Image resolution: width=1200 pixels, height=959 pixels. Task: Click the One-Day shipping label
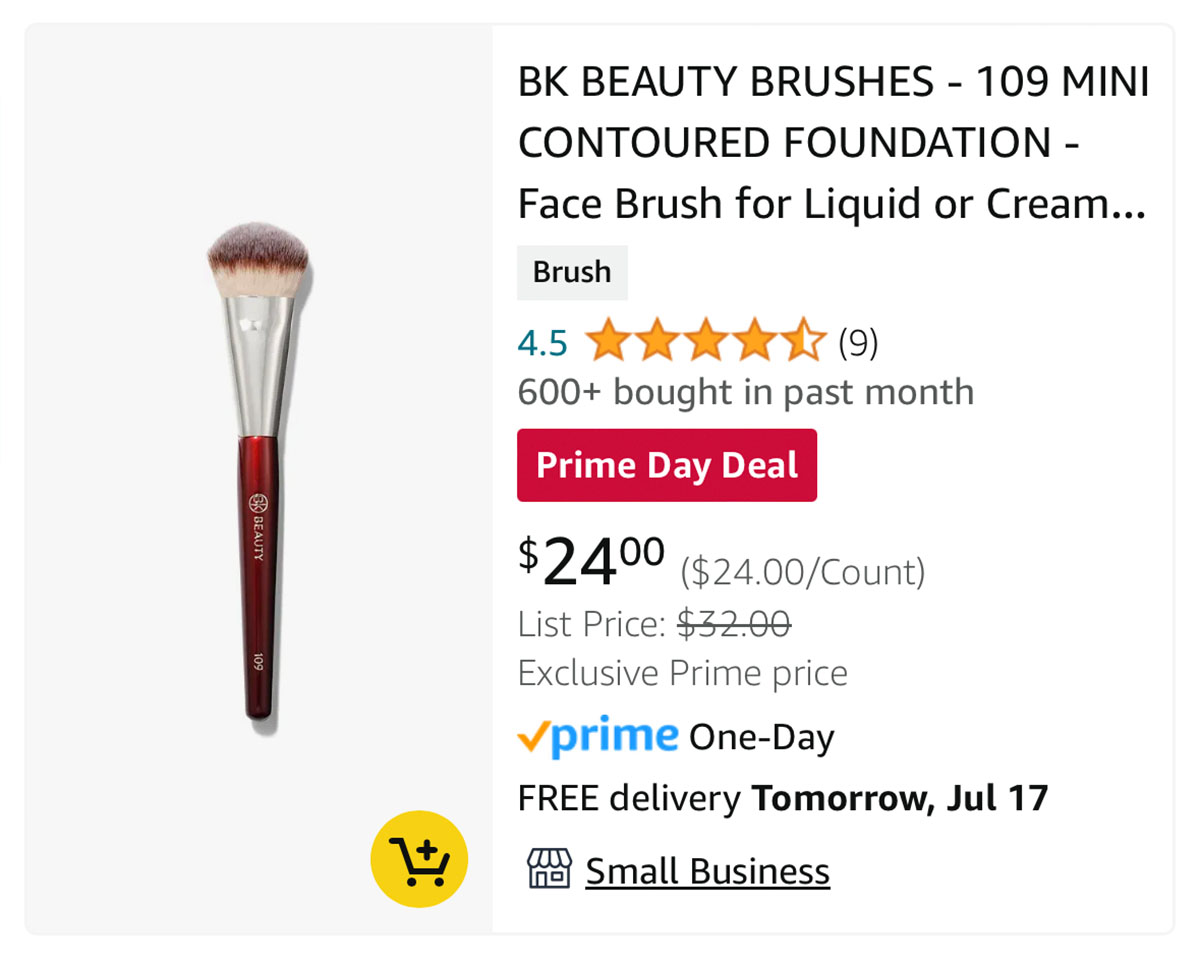click(x=761, y=738)
